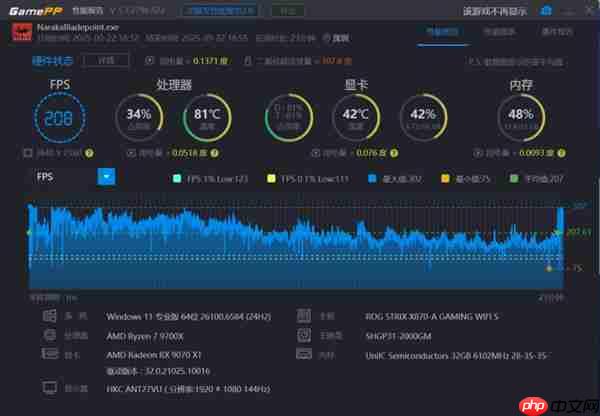
Task: Click the graphics card icon beside Radeon RX 9070 XT
Action: coord(50,353)
